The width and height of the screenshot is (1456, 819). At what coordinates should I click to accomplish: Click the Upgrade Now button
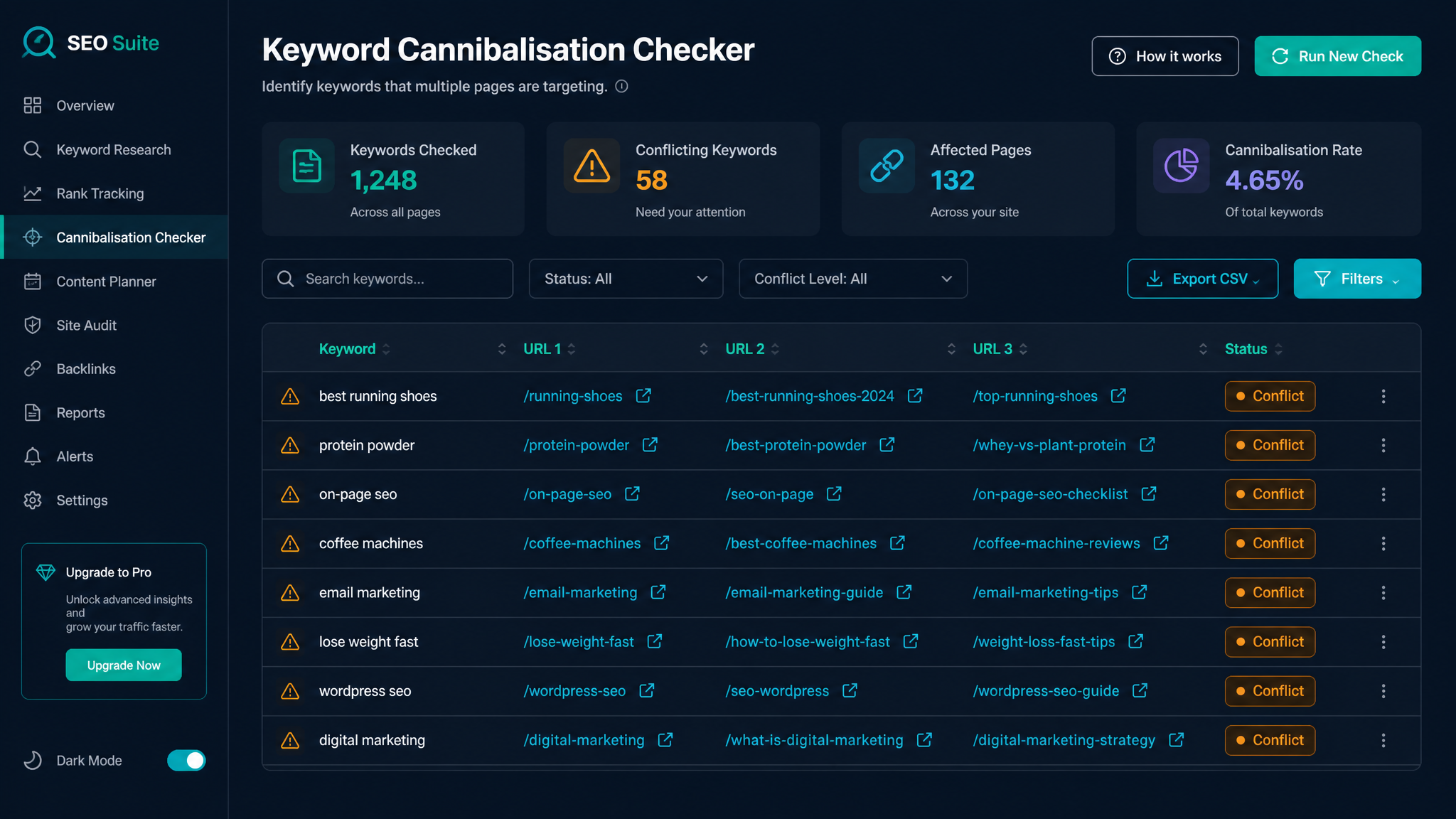coord(124,665)
